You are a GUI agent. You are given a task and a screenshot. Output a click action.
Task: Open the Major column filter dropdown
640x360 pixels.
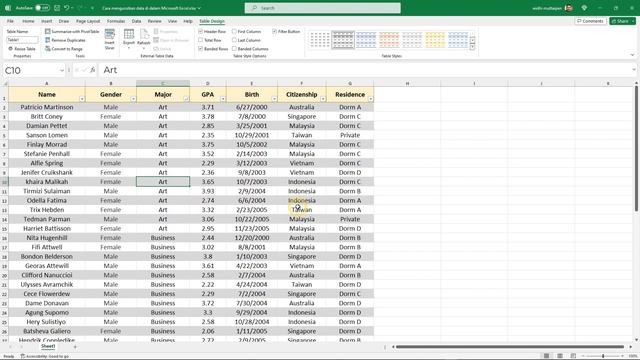(186, 99)
